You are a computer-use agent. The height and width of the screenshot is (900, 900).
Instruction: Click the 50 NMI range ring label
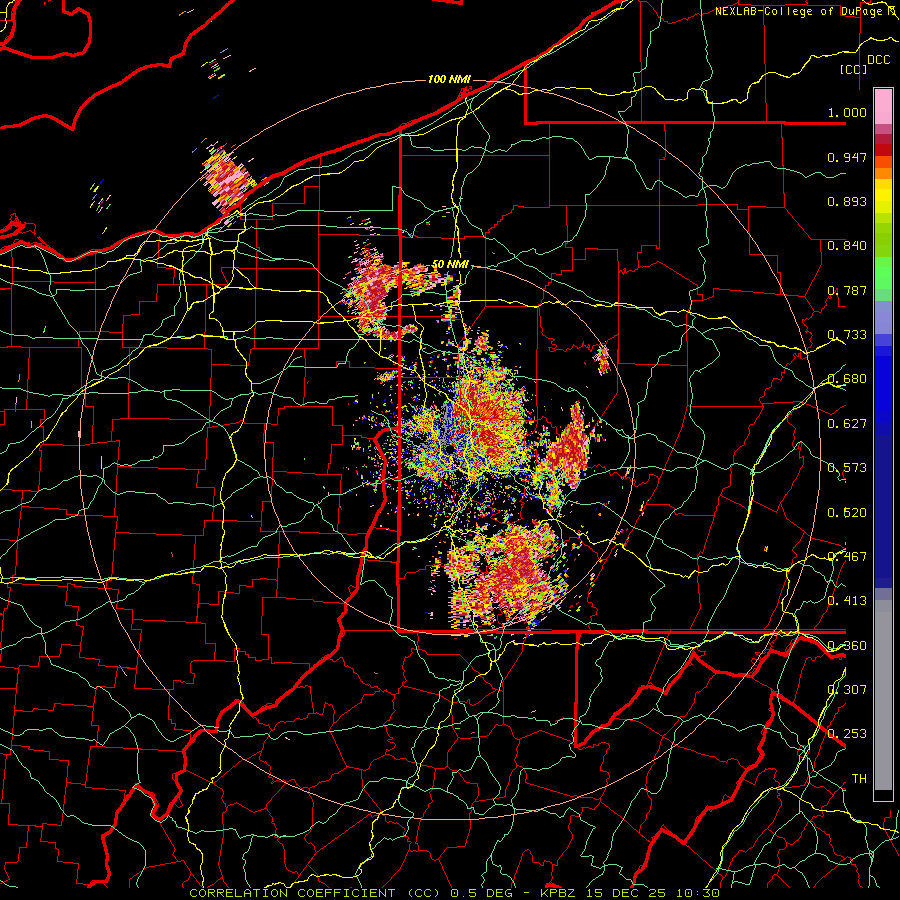(x=450, y=265)
